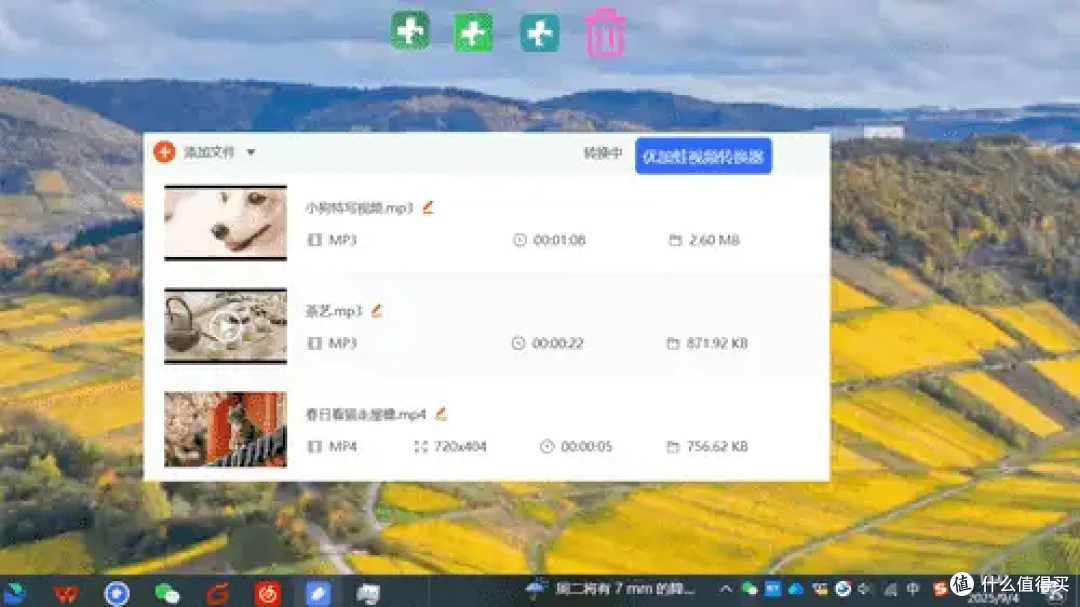
Task: Click the 中 input method indicator
Action: click(x=913, y=589)
